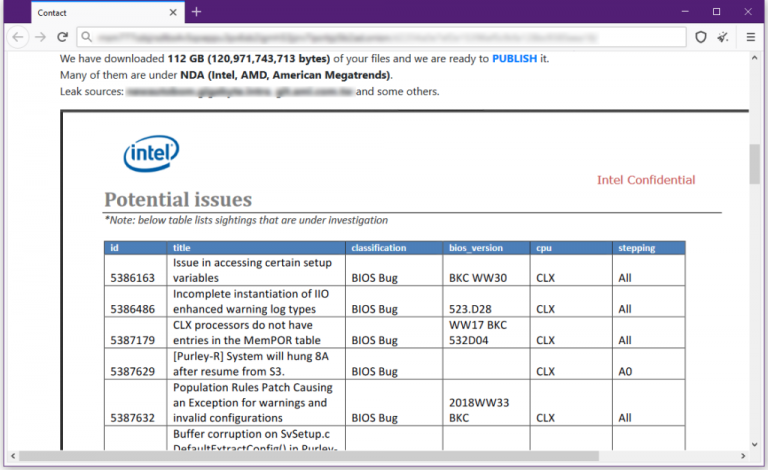Click the URL address bar field

(x=380, y=37)
